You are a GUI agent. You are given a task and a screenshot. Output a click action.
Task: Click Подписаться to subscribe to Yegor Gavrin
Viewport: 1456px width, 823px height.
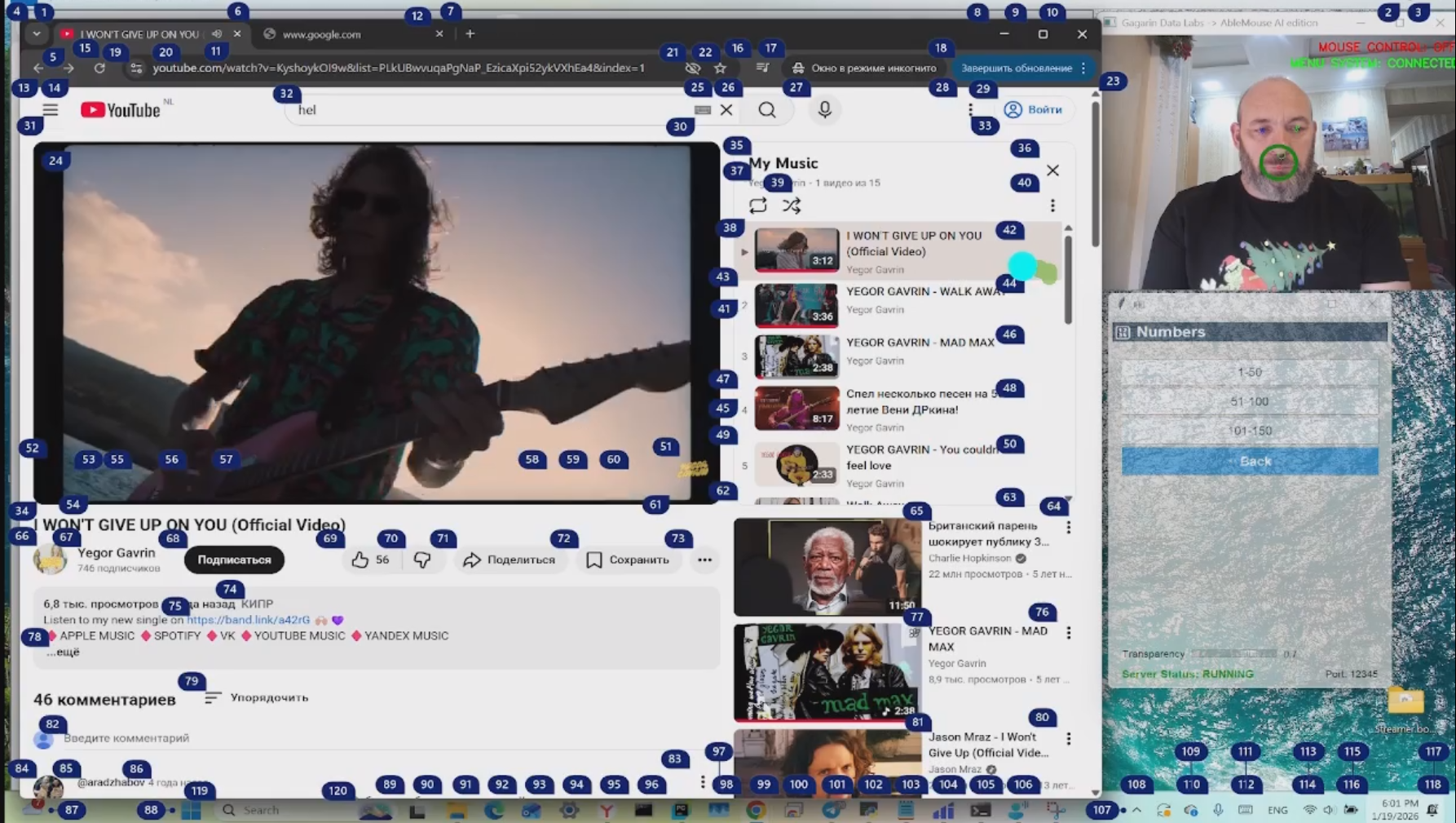pos(234,560)
